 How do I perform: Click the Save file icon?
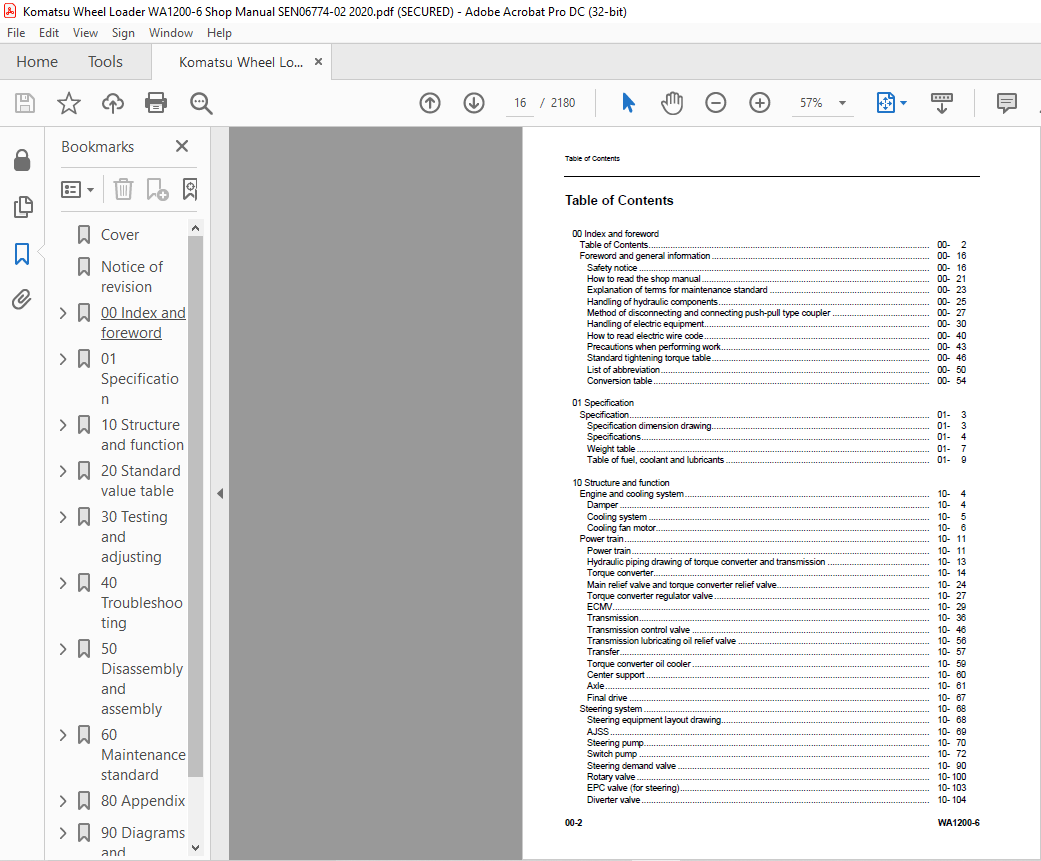[x=25, y=103]
